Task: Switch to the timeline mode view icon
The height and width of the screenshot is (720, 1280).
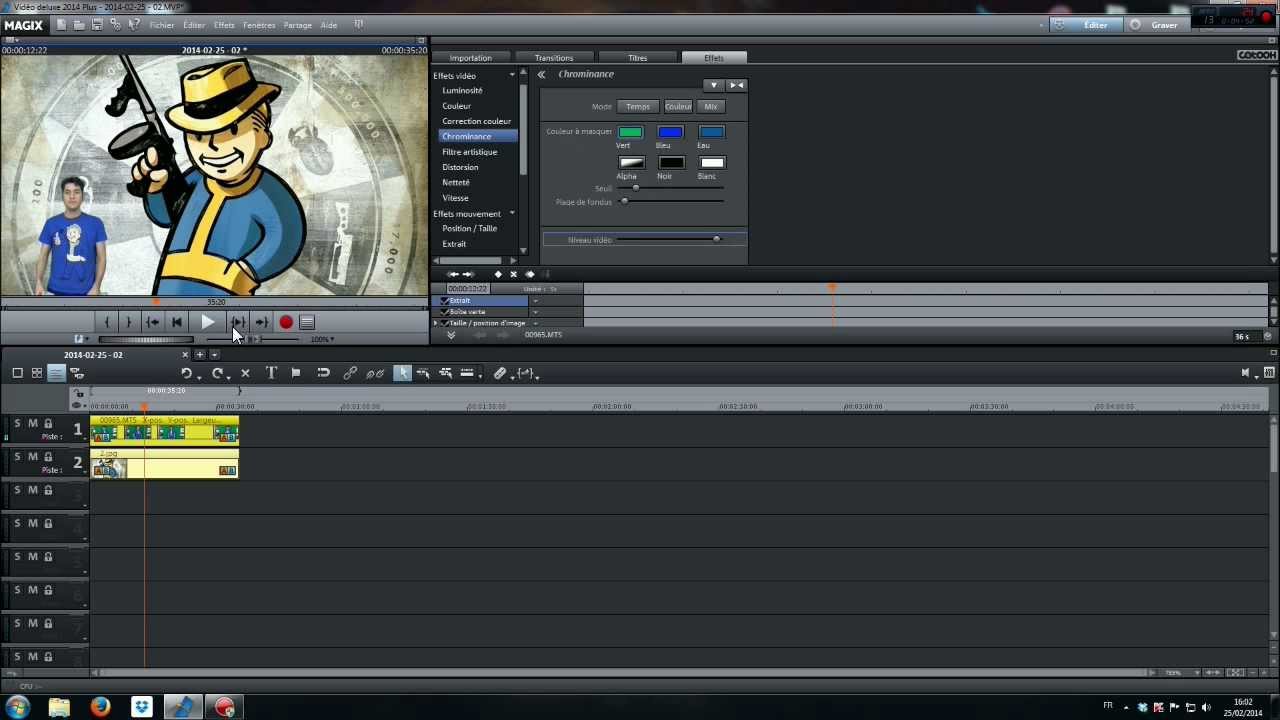Action: tap(56, 373)
